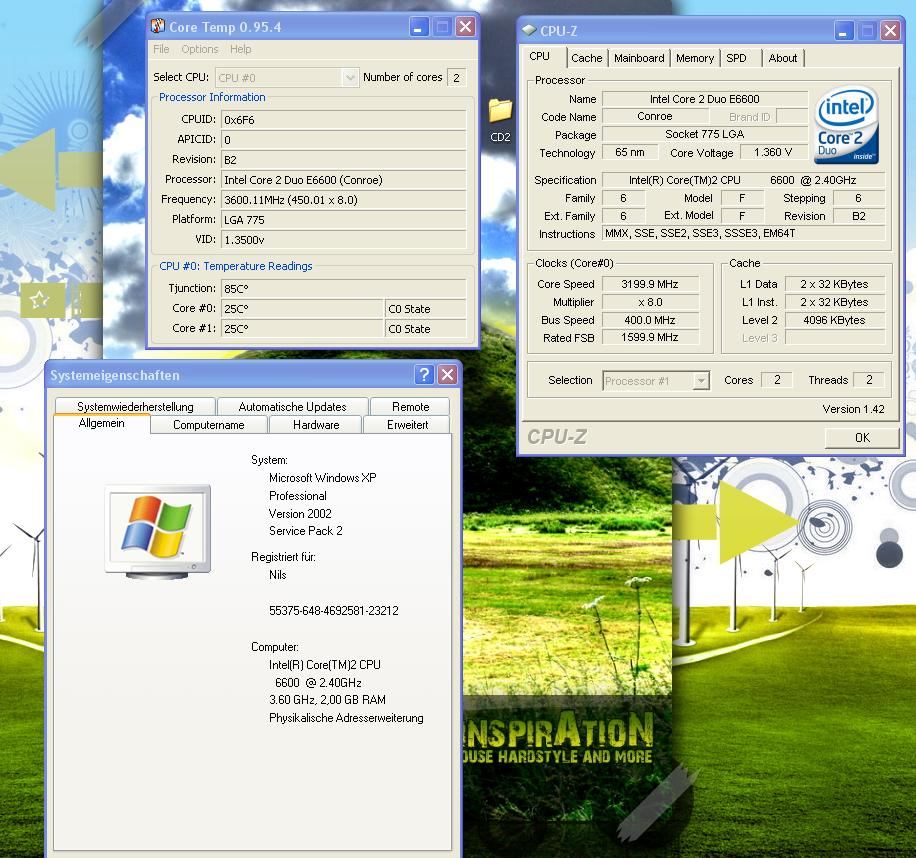Close the Core Temp window

click(x=465, y=27)
